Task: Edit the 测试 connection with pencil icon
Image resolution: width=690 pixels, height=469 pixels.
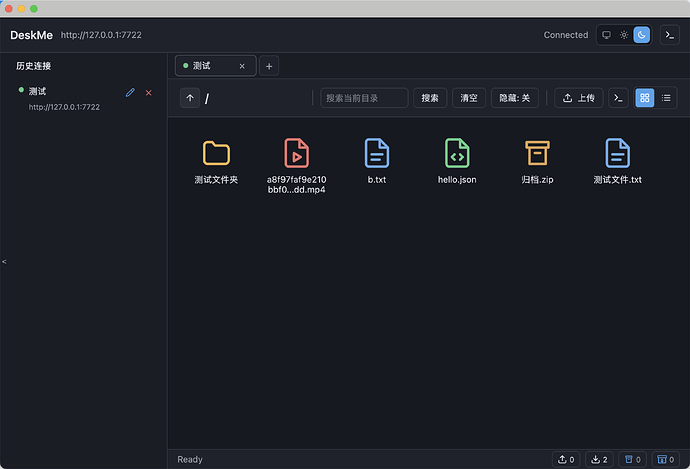Action: [x=130, y=92]
